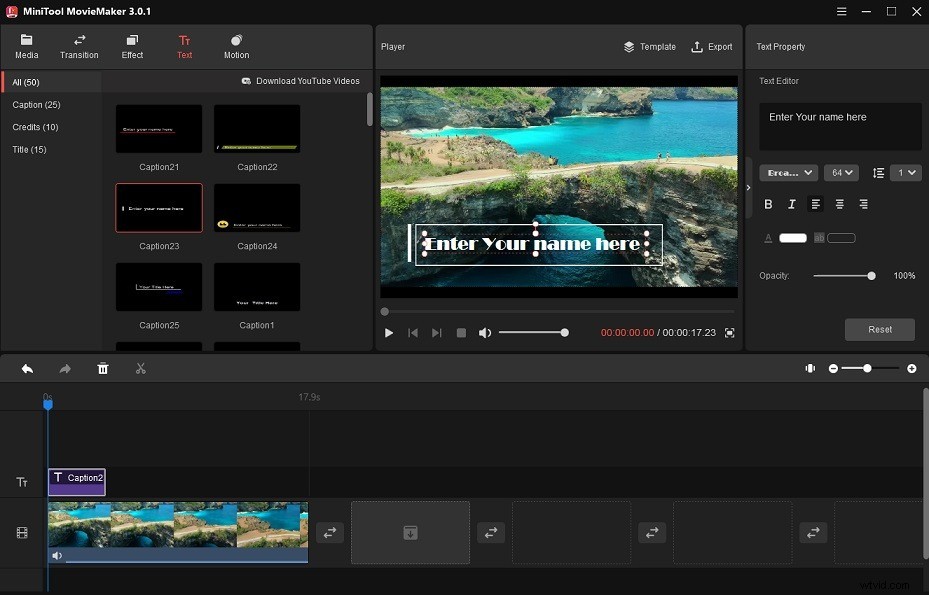Screen dimensions: 929x595
Task: Adjust the text Opacity slider
Action: tap(870, 276)
